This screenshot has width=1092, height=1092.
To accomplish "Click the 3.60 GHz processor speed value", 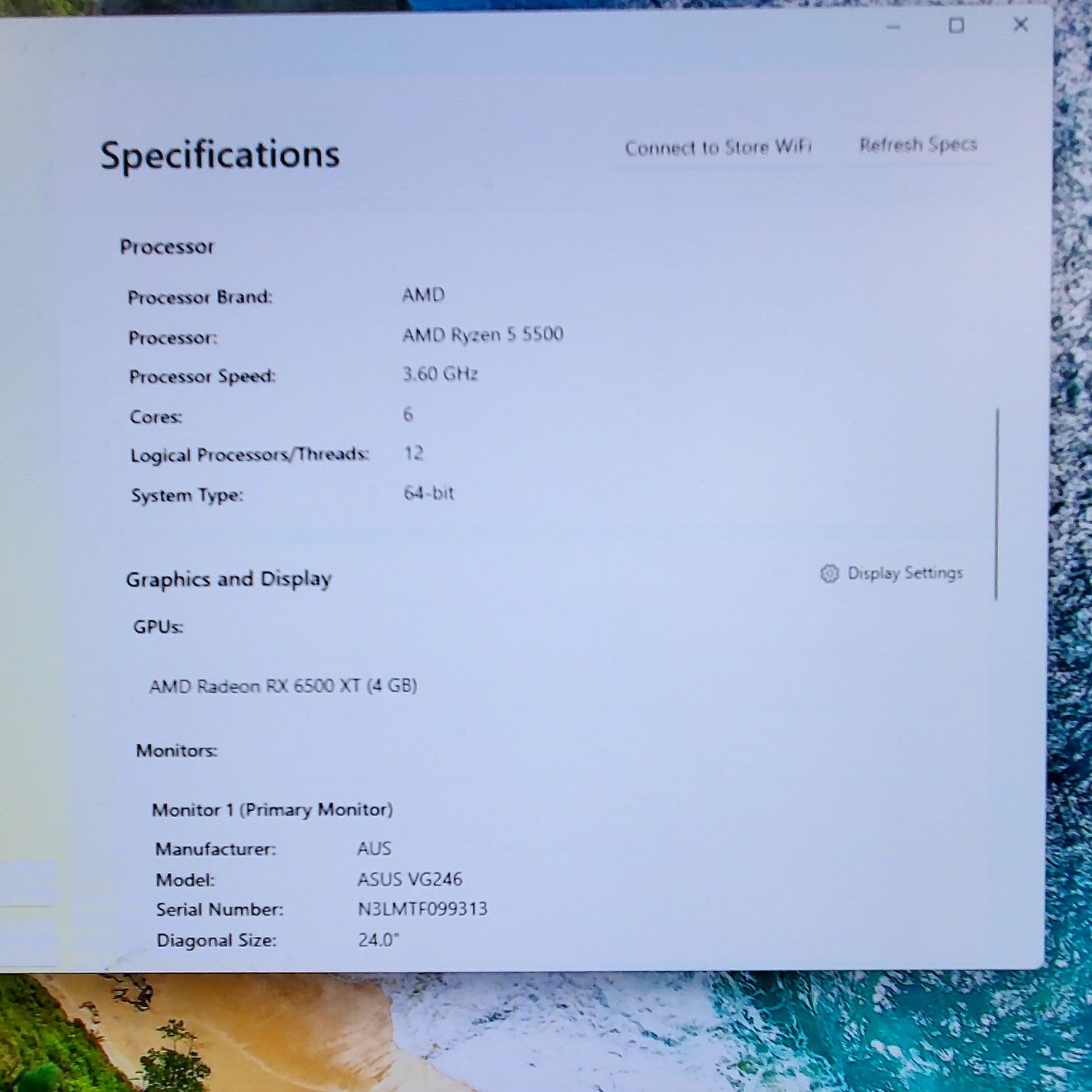I will (440, 374).
